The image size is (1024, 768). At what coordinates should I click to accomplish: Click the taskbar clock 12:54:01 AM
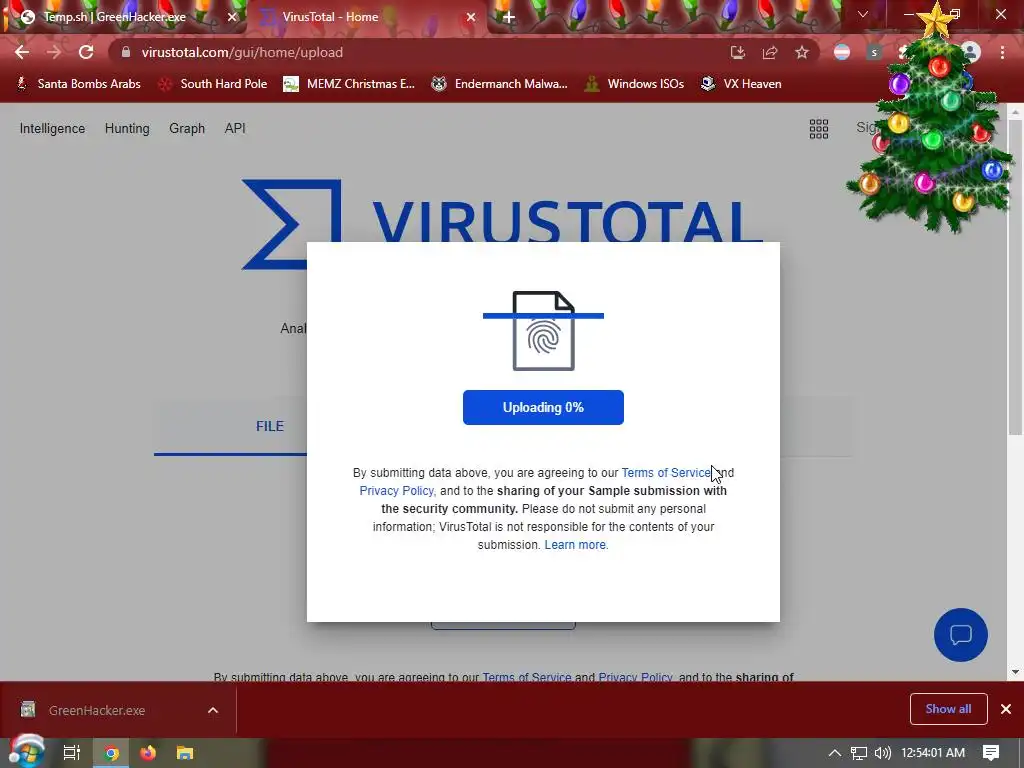pos(933,753)
